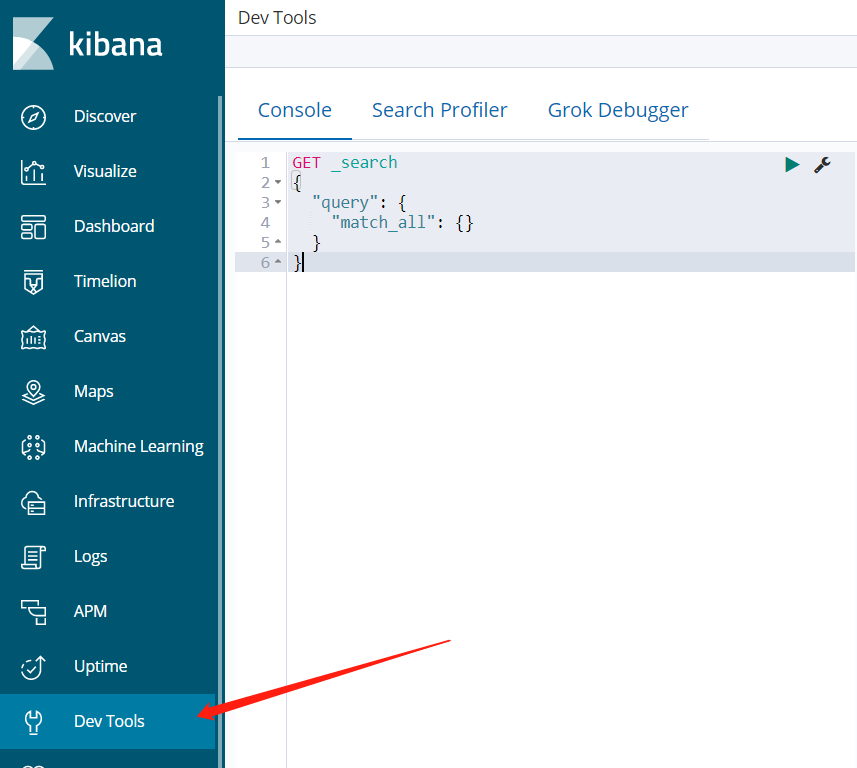Switch to the Grok Debugger tab
Screen dimensions: 857x768
[618, 110]
